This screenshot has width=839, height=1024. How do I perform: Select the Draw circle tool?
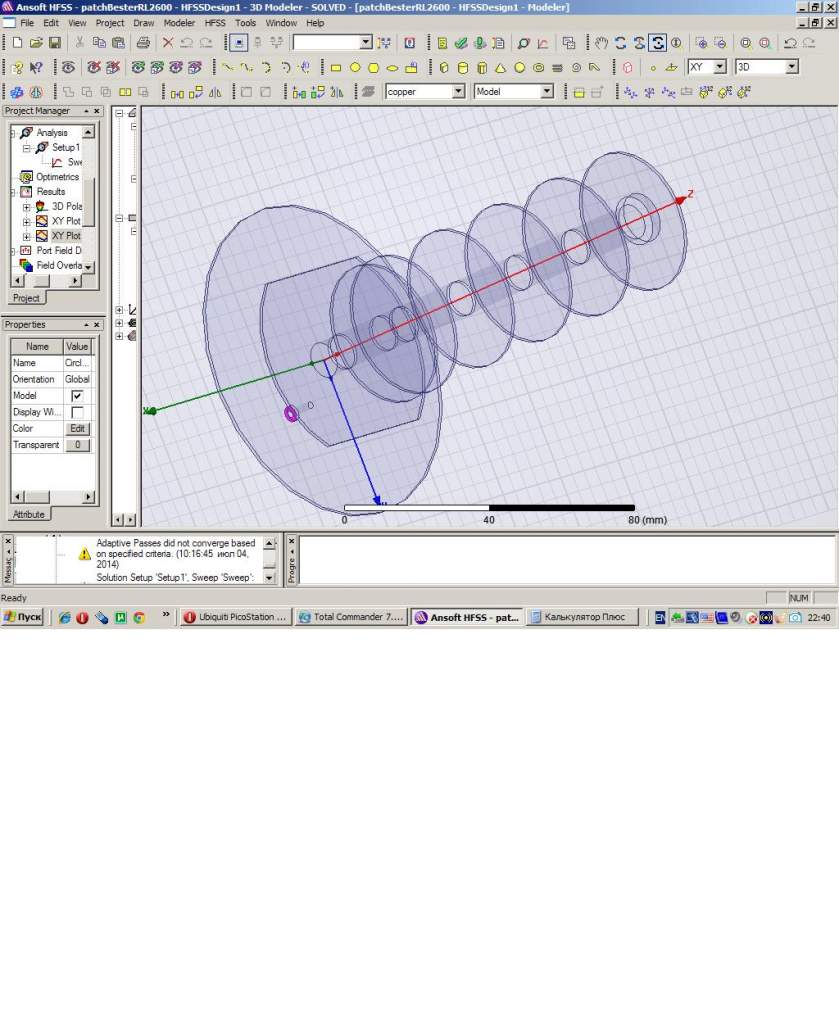pos(355,67)
